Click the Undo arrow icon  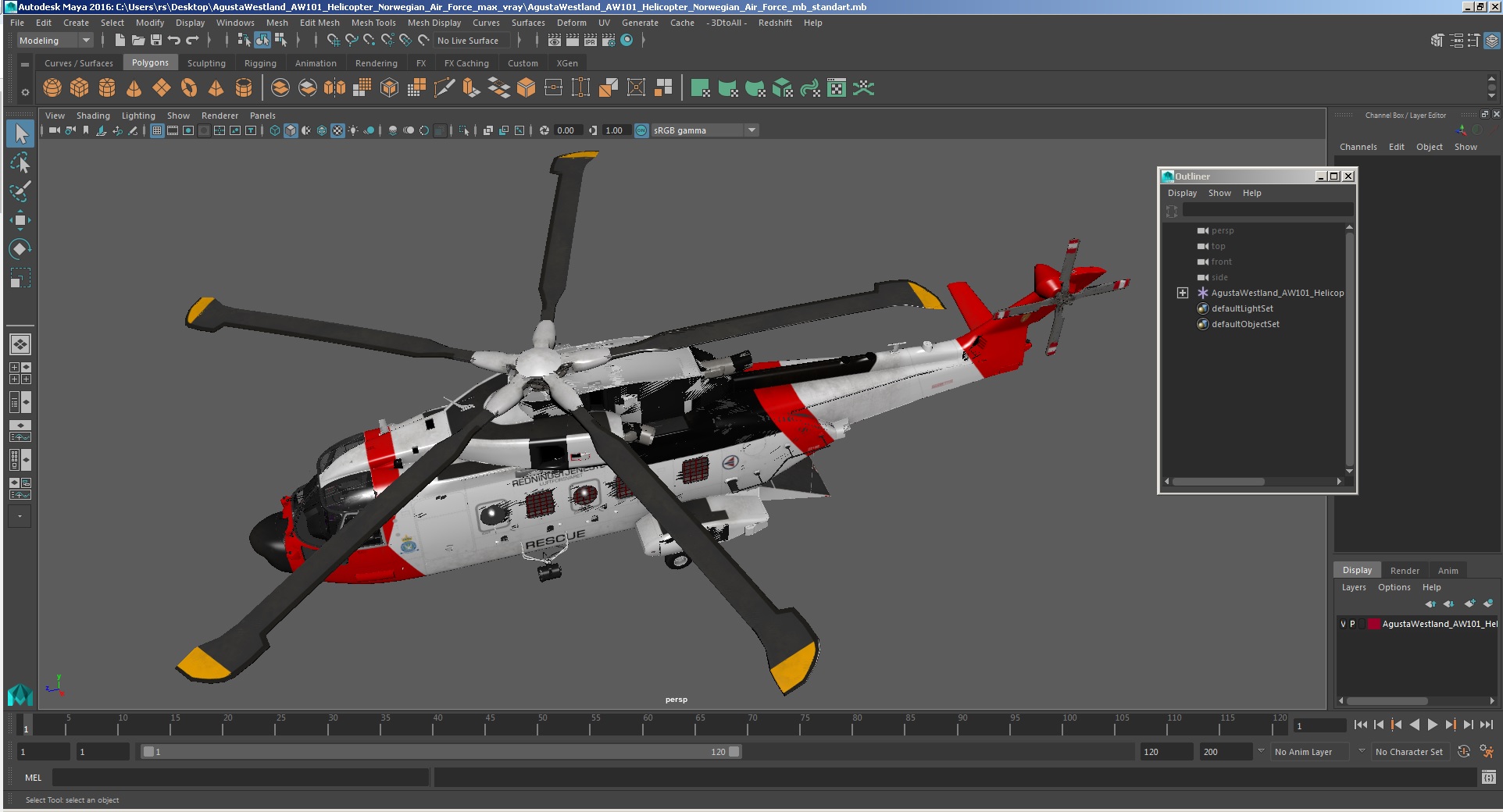coord(174,41)
